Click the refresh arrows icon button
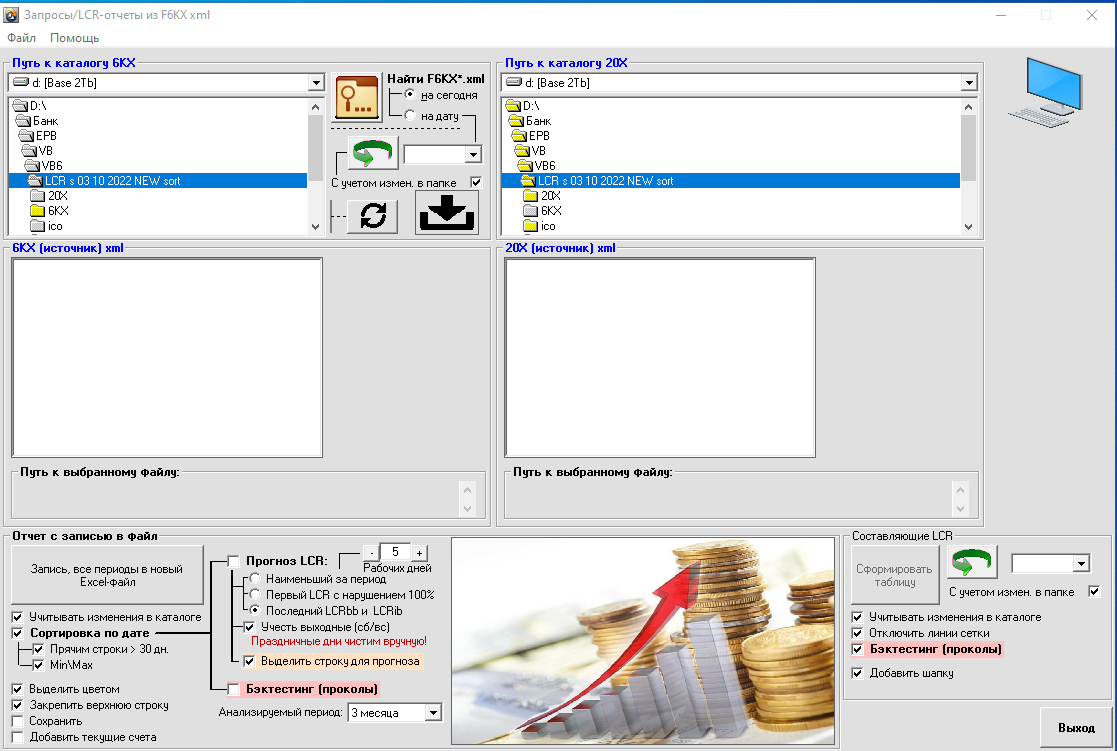Screen dimensions: 1117x751 point(373,216)
